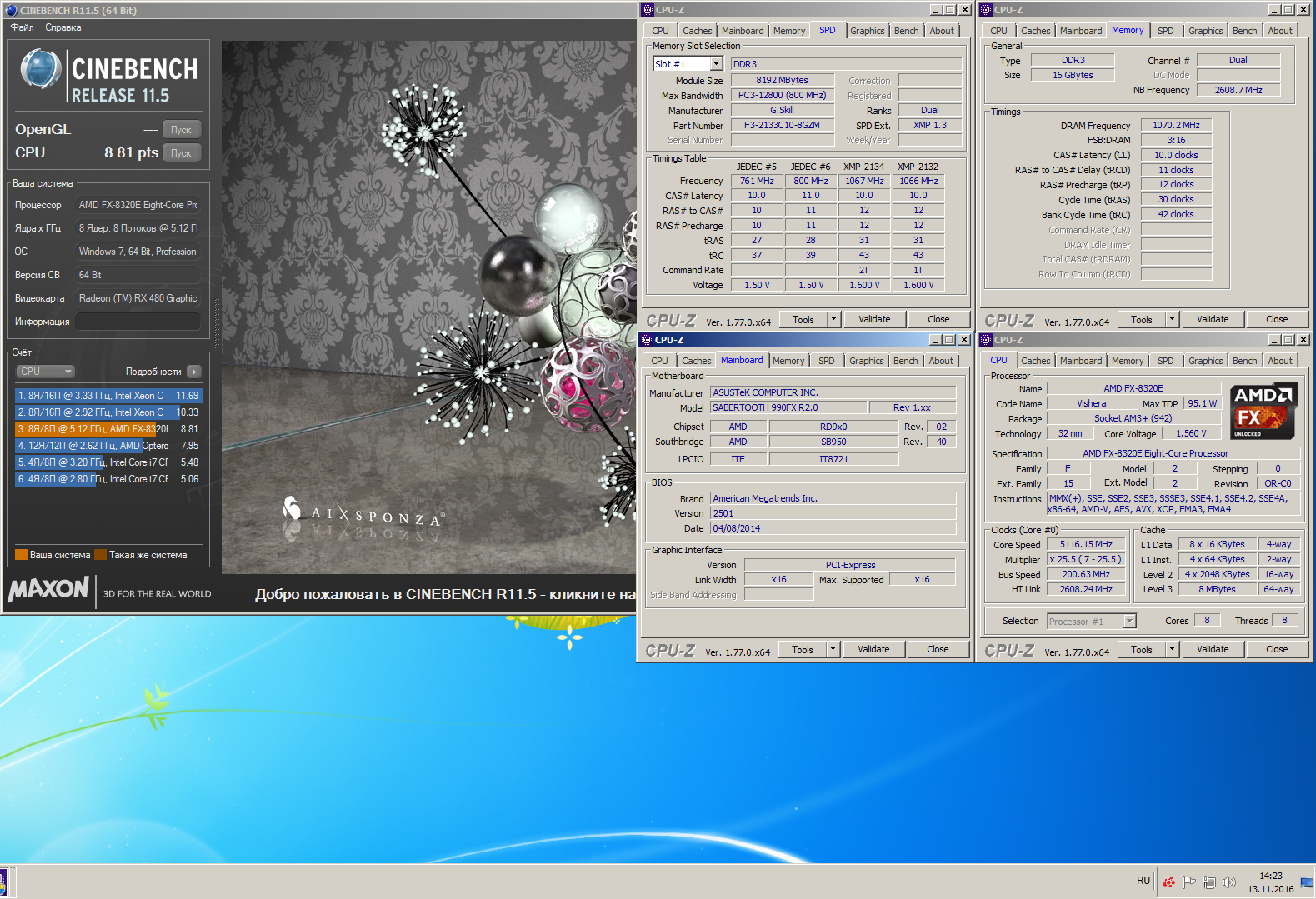Open the network icon in system tray

click(x=1208, y=882)
